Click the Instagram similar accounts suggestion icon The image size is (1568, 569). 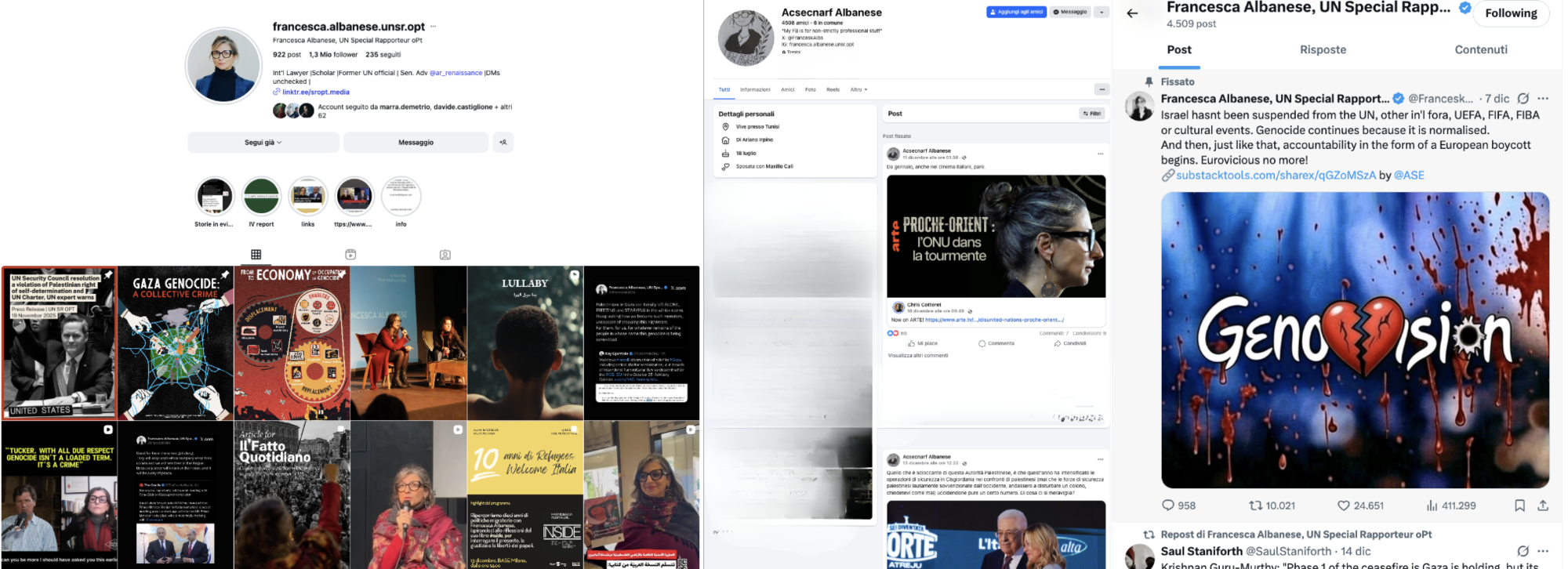point(503,143)
